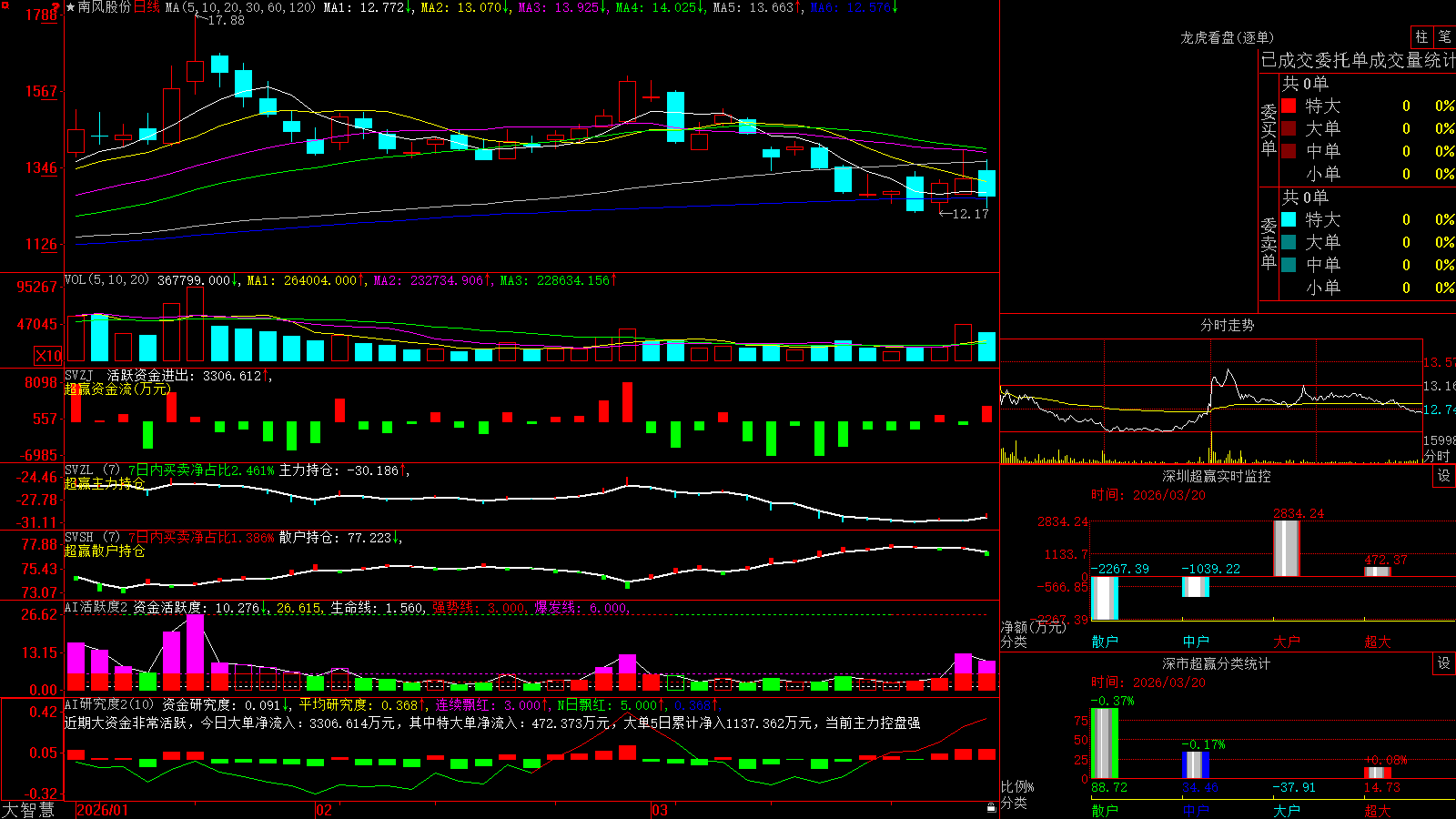Screen dimensions: 1456x819
Task: Click the 超赢散户持仓 label
Action: 105,551
